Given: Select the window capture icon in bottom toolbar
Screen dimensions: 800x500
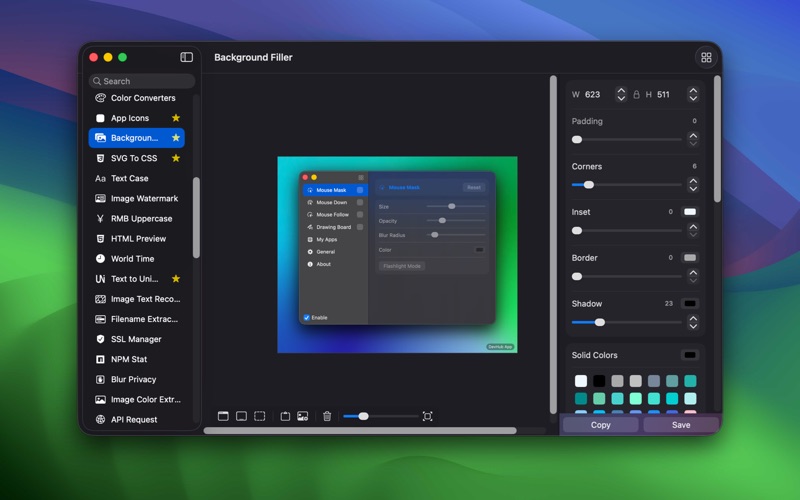Looking at the screenshot, I should pos(223,416).
